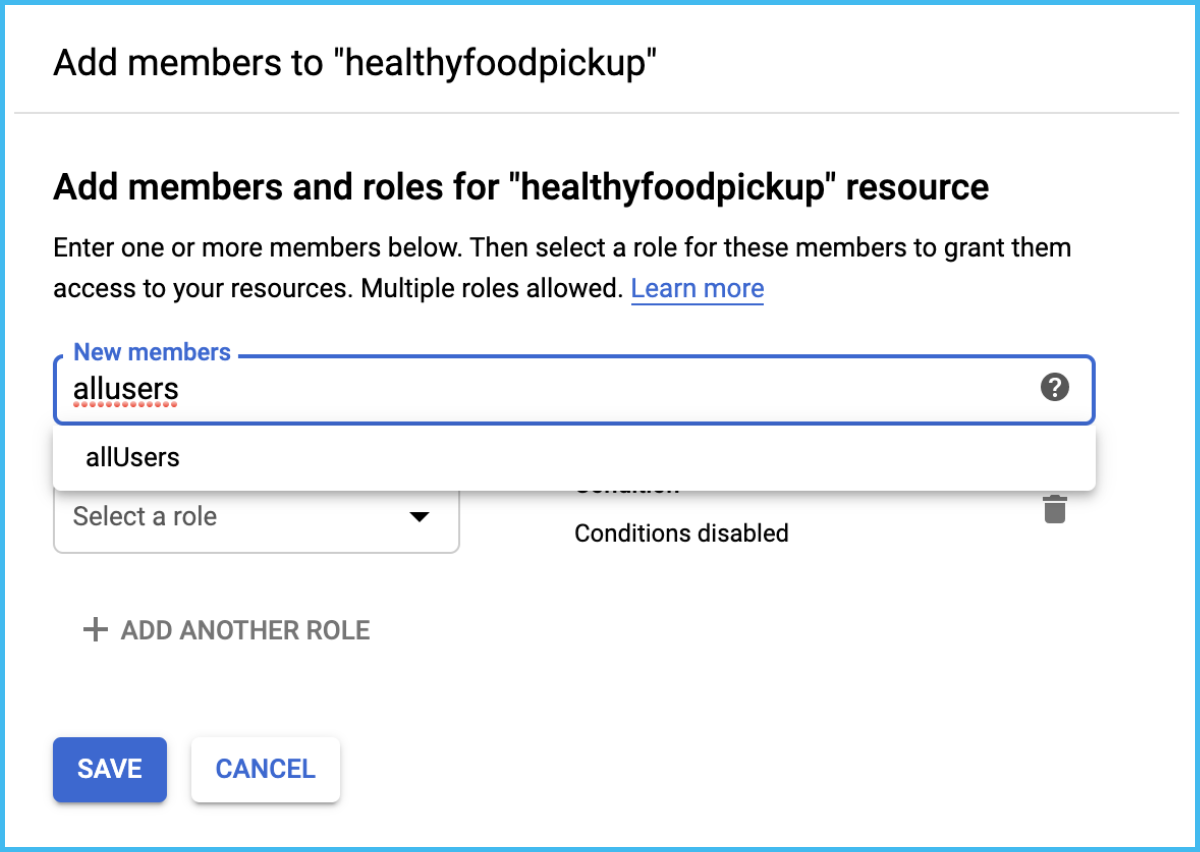Screen dimensions: 1200x852
Task: Choose the allUsers suggestion
Action: [133, 458]
